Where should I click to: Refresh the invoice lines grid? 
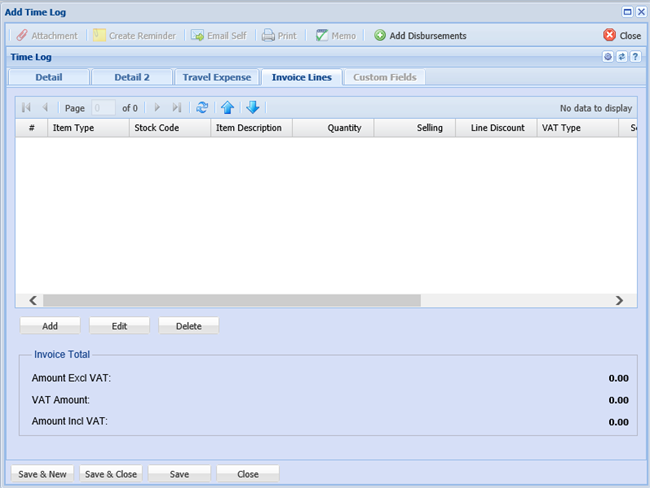202,107
